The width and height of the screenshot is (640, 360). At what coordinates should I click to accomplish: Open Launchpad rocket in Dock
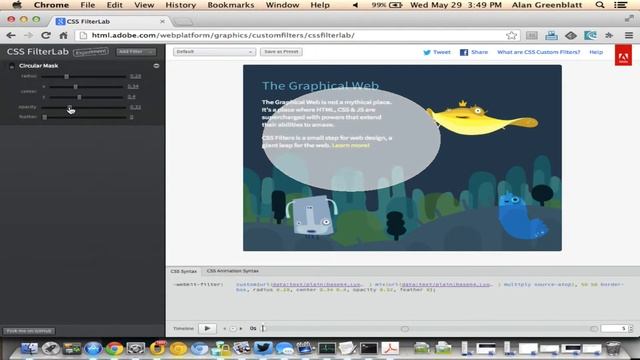tap(50, 348)
